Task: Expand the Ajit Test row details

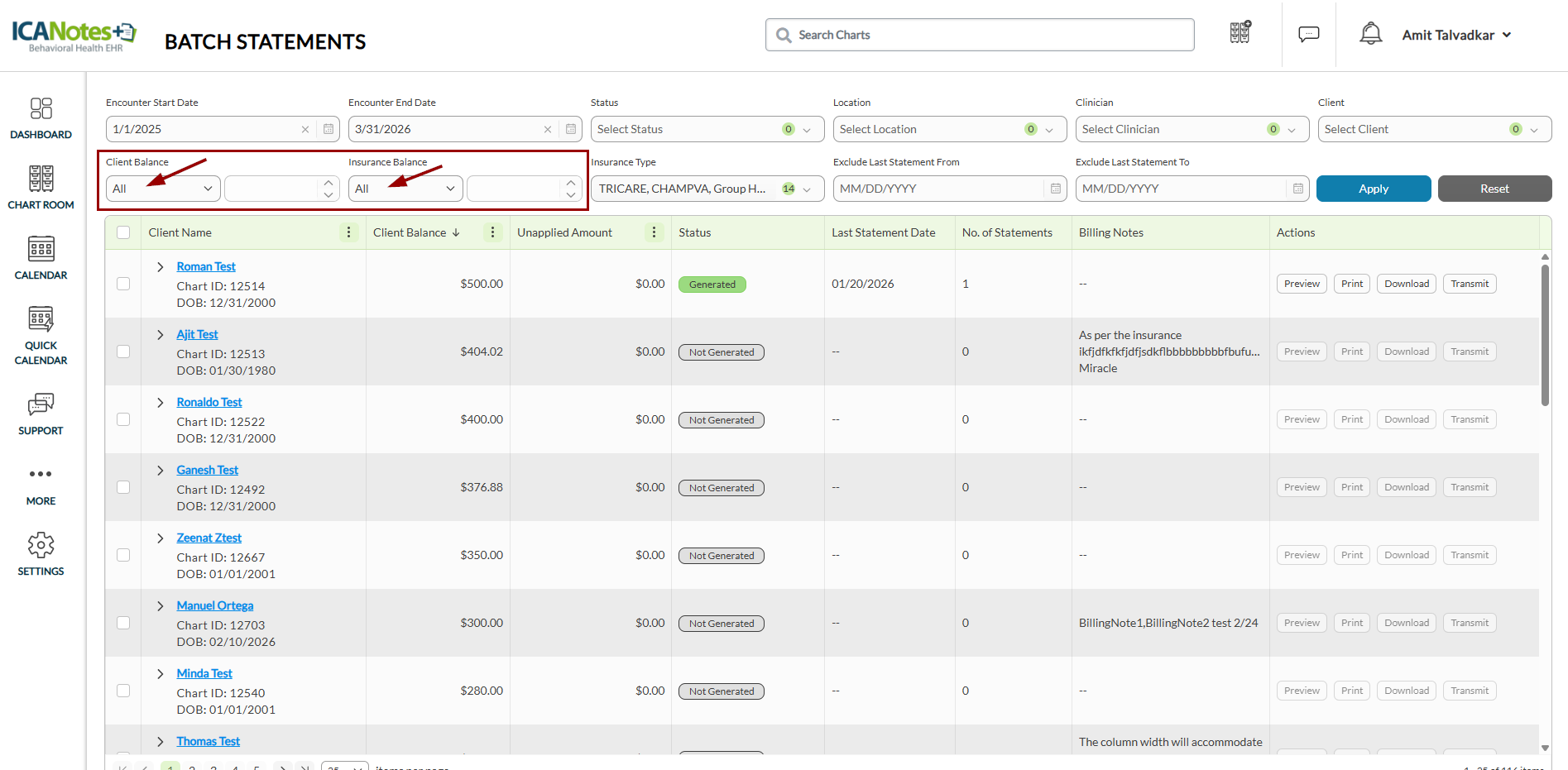Action: 161,335
